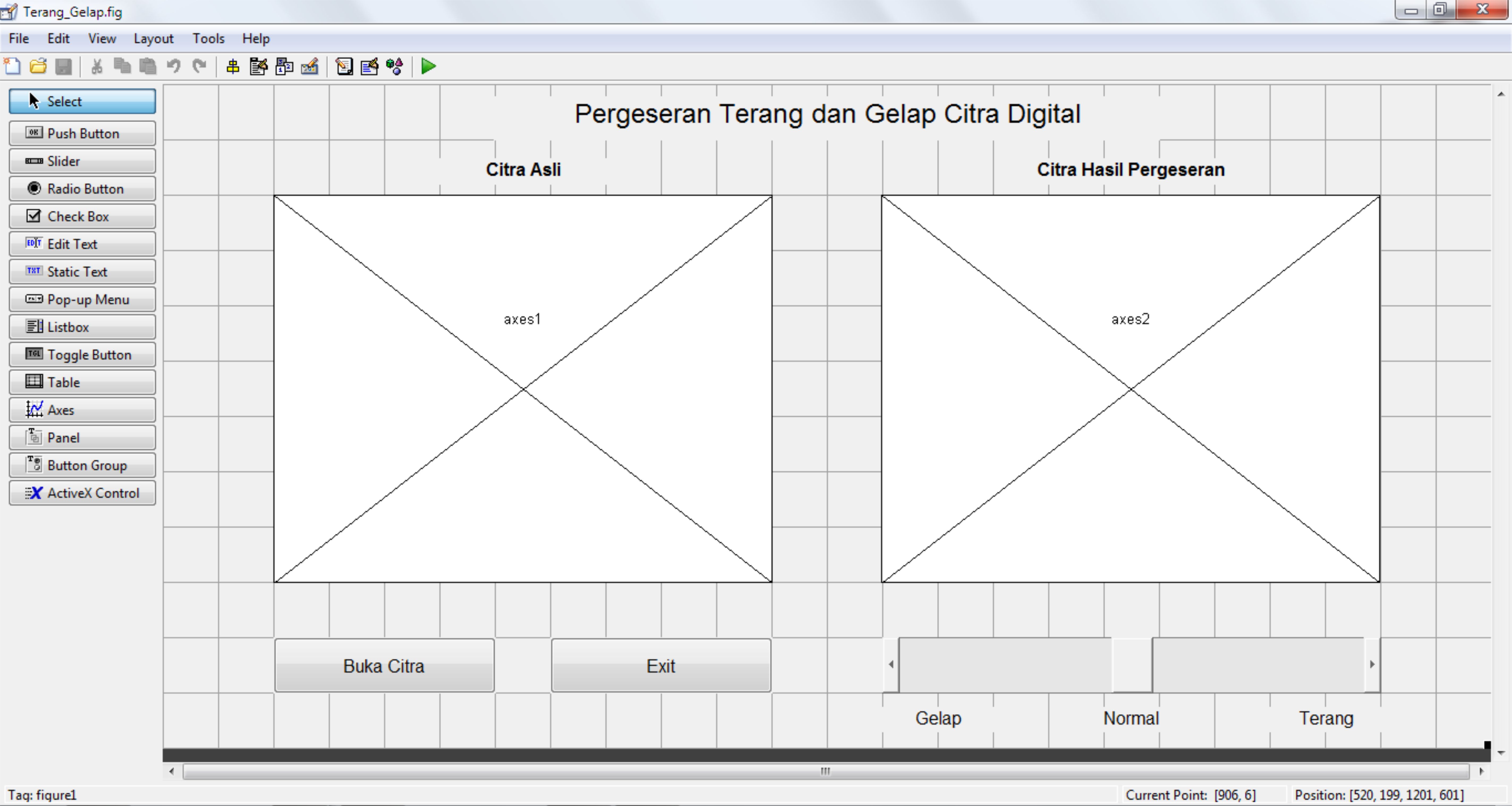This screenshot has height=806, width=1512.
Task: Open the Menu Editor toolbar icon
Action: click(x=258, y=66)
